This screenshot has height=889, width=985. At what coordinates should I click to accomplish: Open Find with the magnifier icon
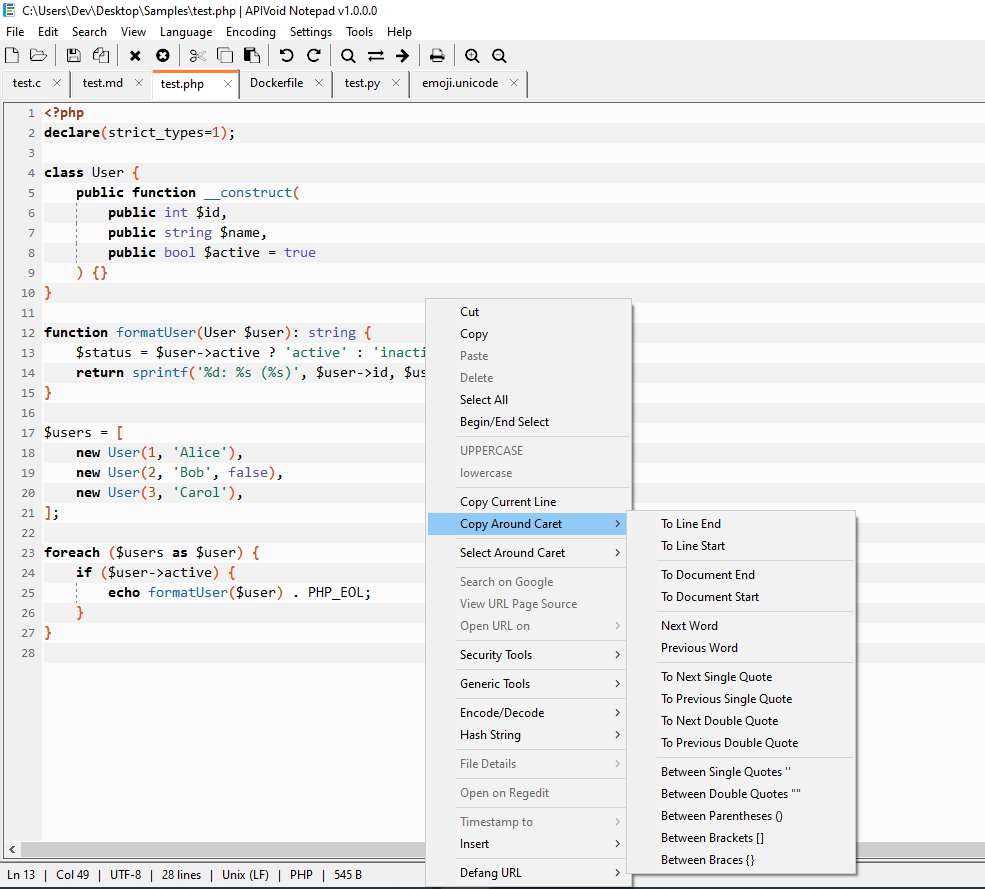[x=347, y=56]
